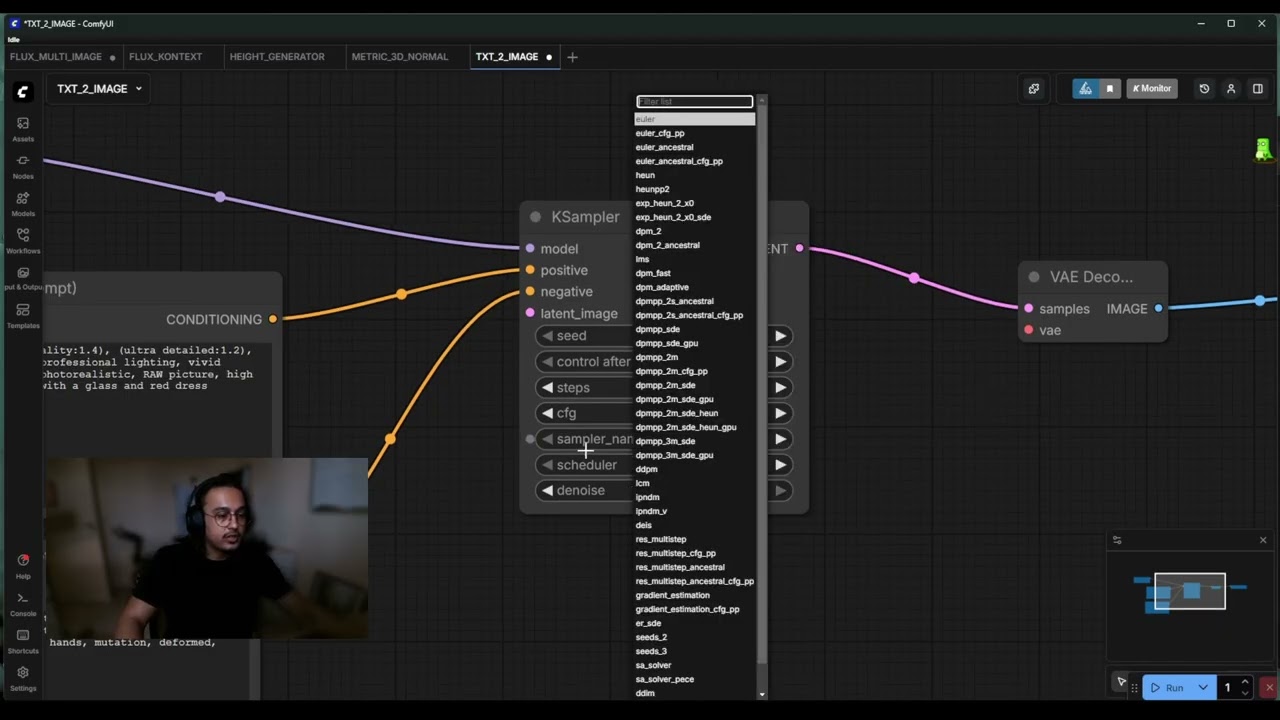Click the VAE Decode IMAGE output port

pos(1159,308)
